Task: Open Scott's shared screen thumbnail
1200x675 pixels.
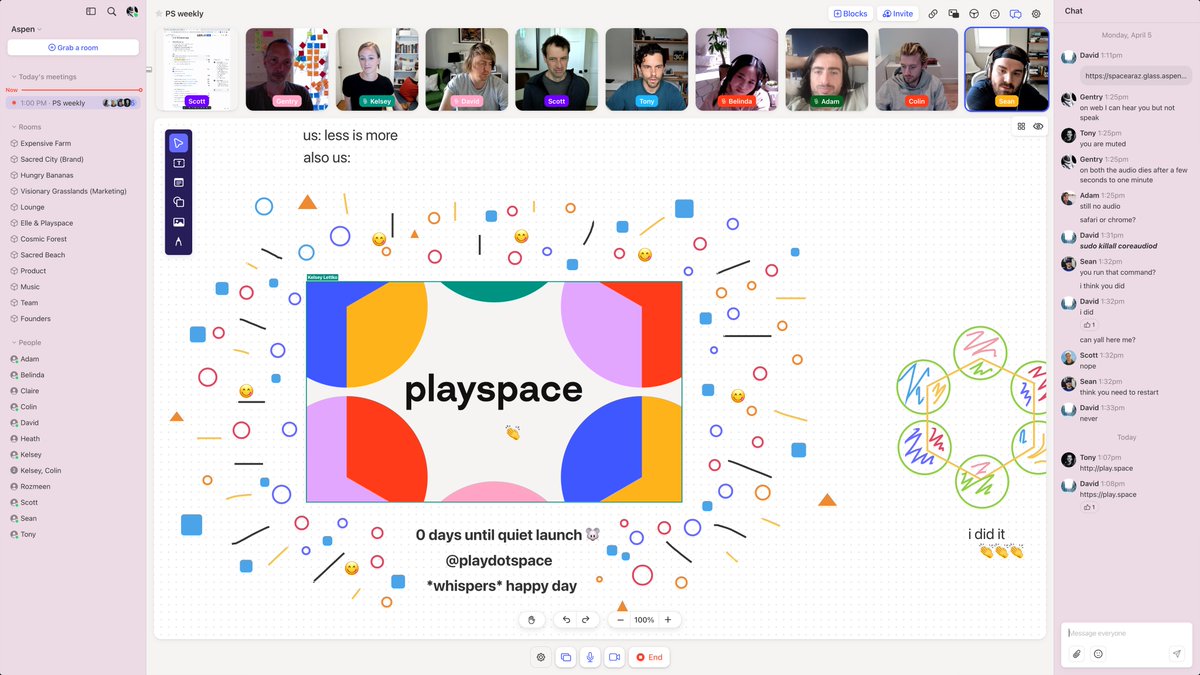Action: click(x=197, y=69)
